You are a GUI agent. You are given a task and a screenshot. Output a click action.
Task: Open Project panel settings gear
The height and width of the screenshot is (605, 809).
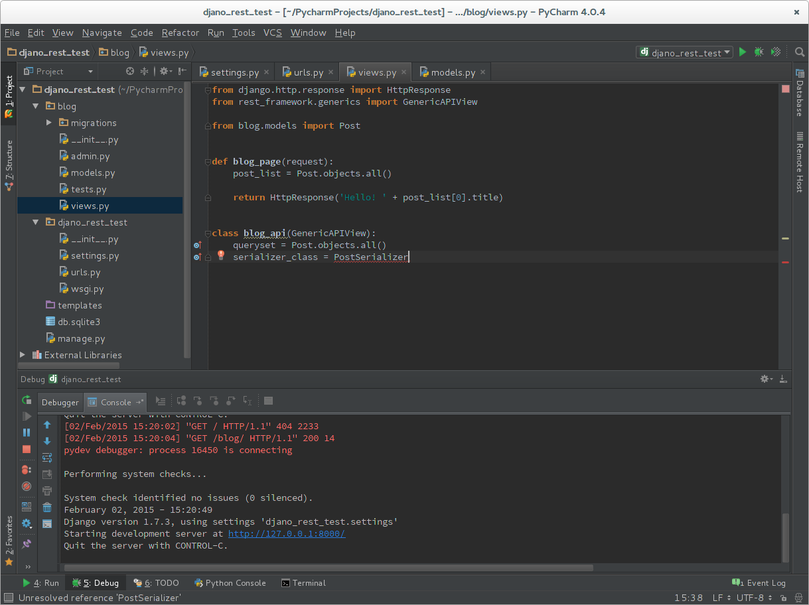165,71
